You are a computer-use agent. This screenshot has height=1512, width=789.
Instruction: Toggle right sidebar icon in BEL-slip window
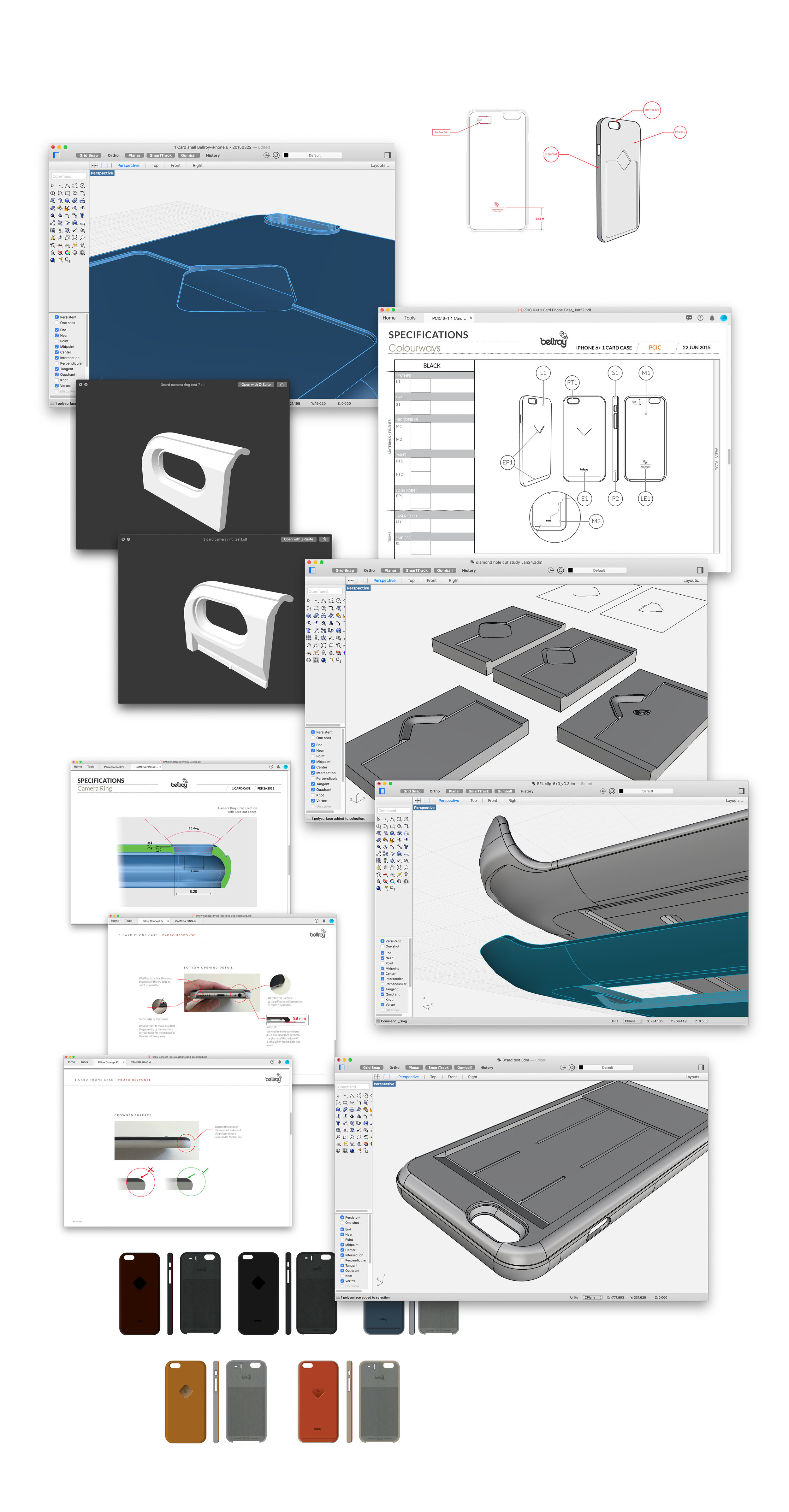coord(741,791)
